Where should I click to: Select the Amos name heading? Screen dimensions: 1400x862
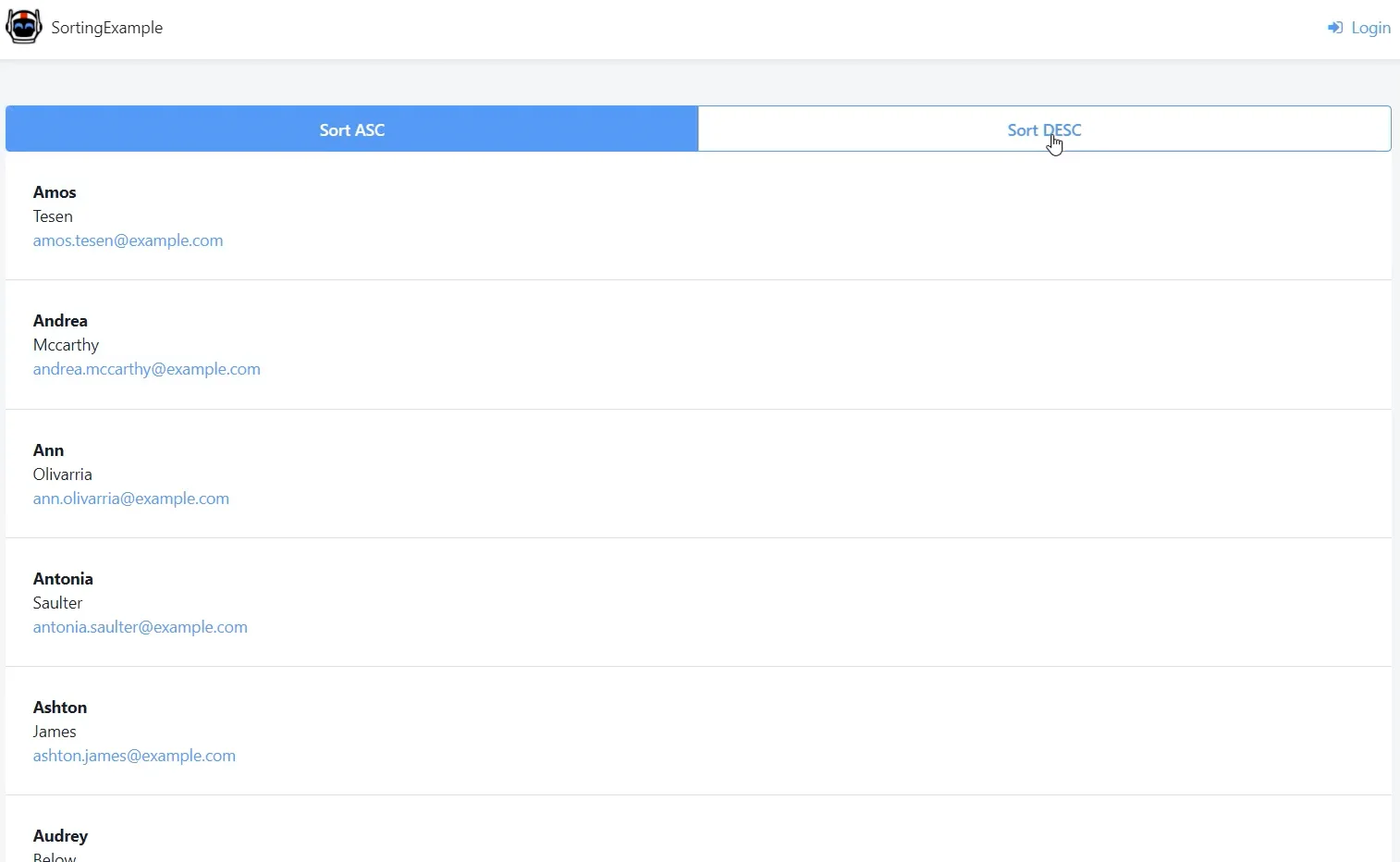(55, 192)
